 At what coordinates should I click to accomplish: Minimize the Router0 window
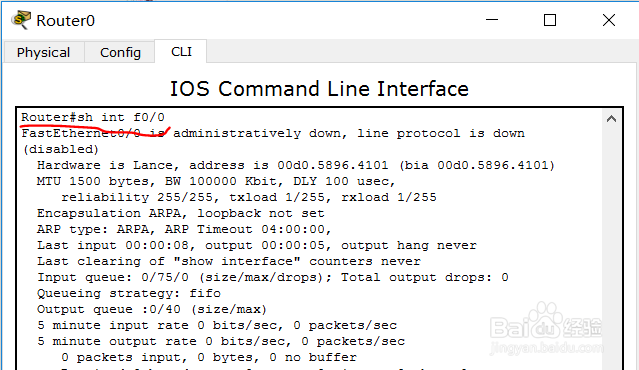click(x=492, y=20)
